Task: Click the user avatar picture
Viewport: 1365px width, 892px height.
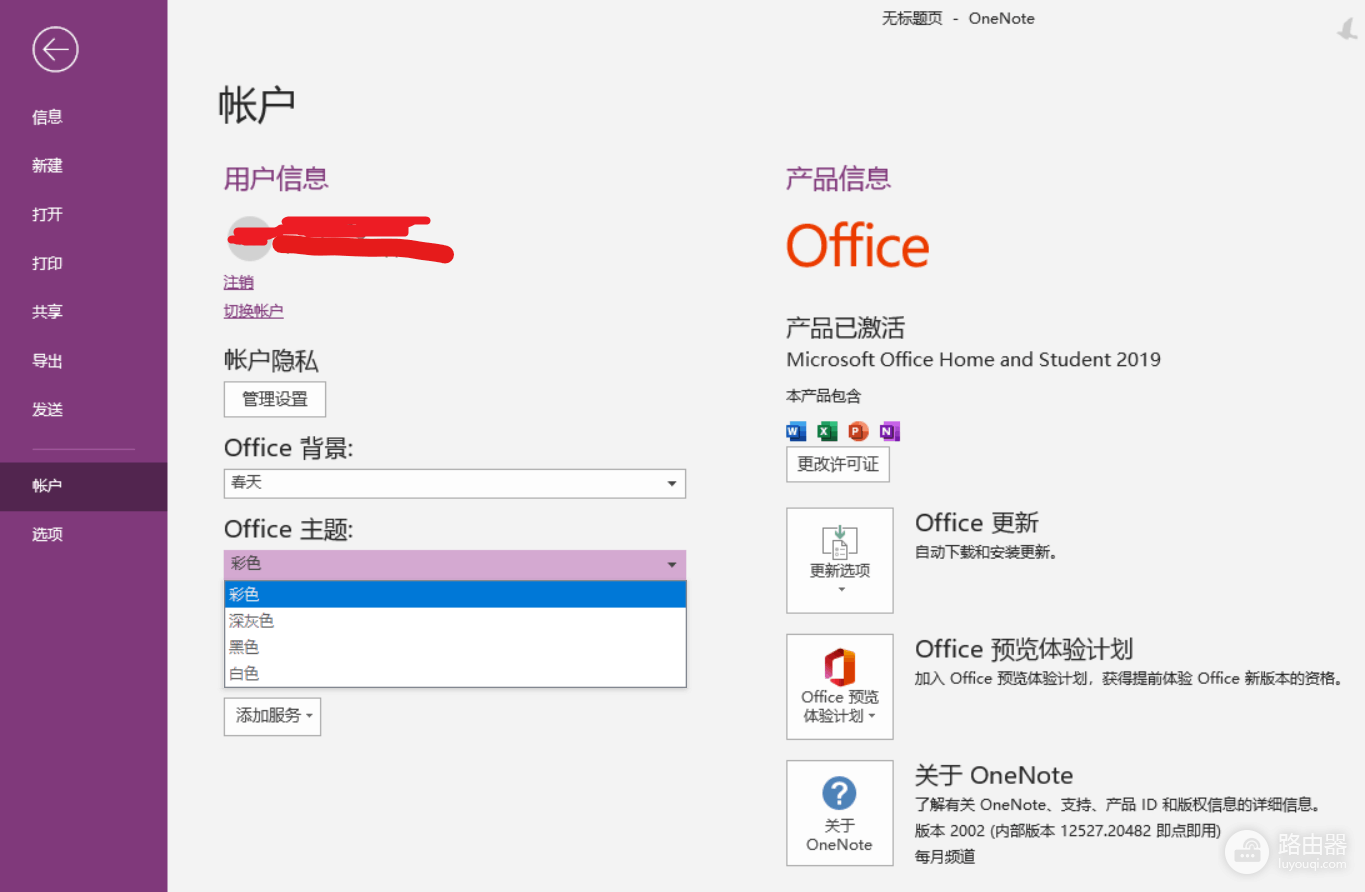Action: (249, 239)
